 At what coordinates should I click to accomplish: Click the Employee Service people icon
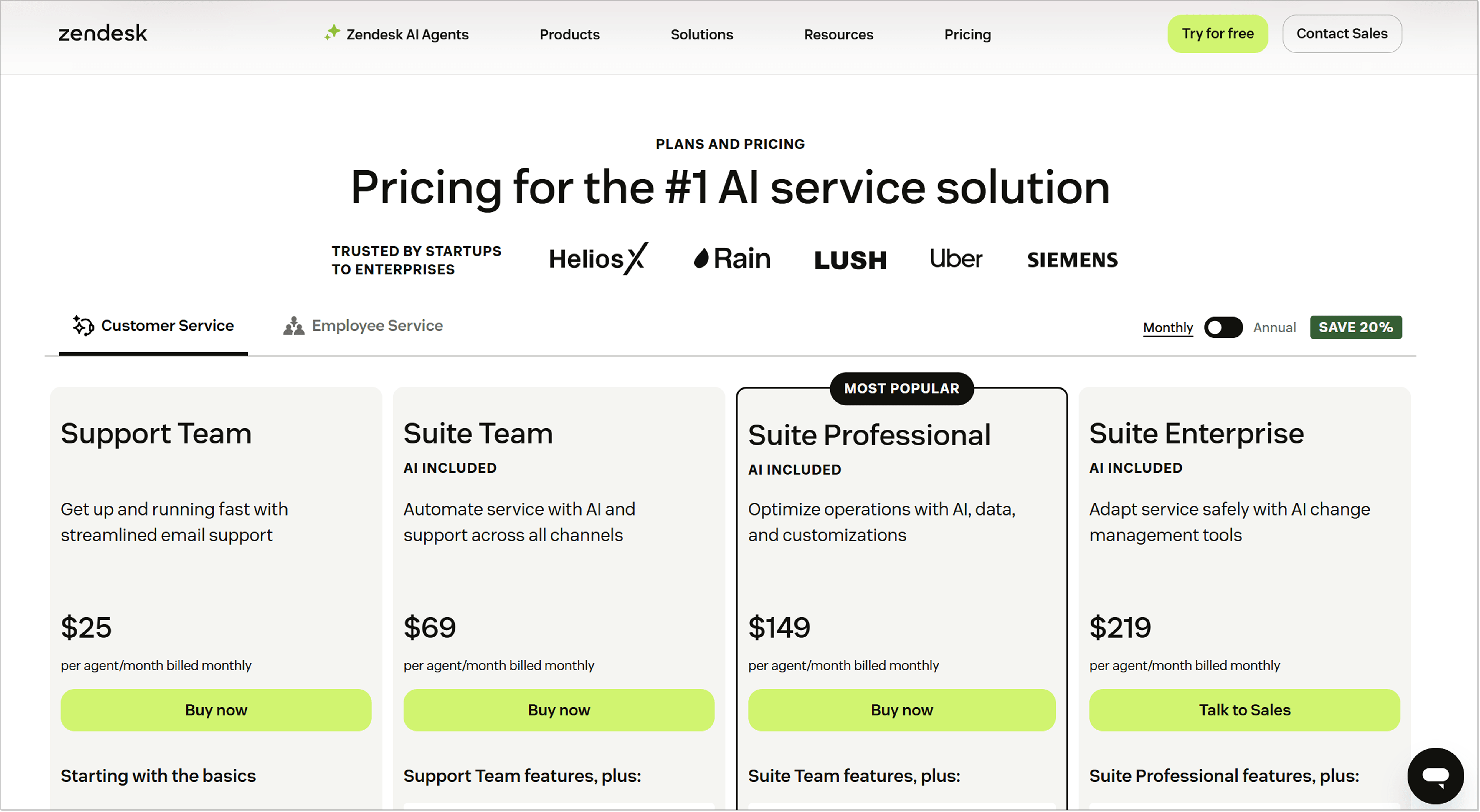(294, 326)
